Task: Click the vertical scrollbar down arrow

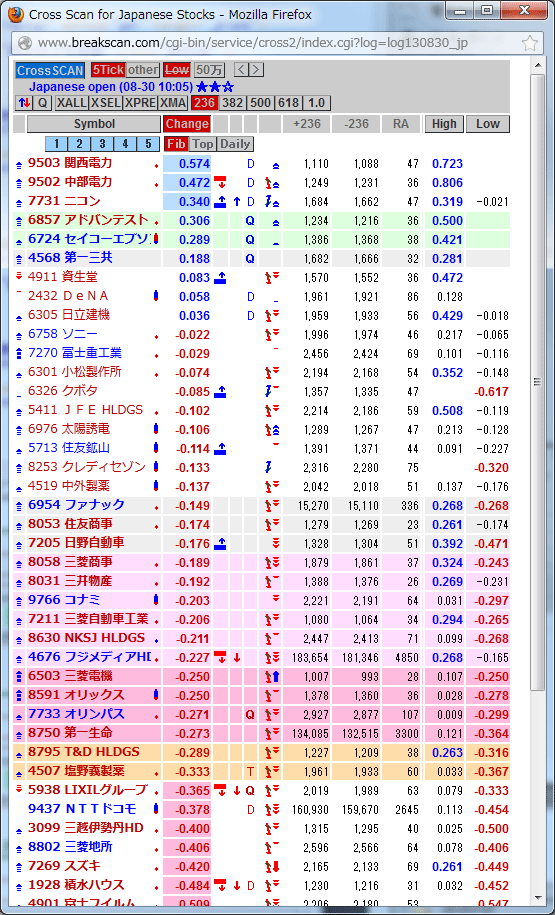Action: tap(537, 897)
